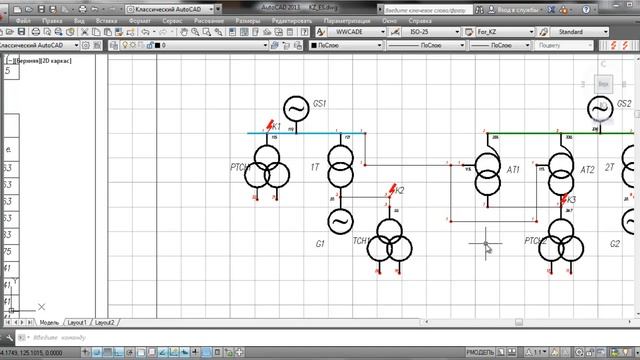This screenshot has height=360, width=640.
Task: Open the Tool Palettes window icon
Action: 256,32
